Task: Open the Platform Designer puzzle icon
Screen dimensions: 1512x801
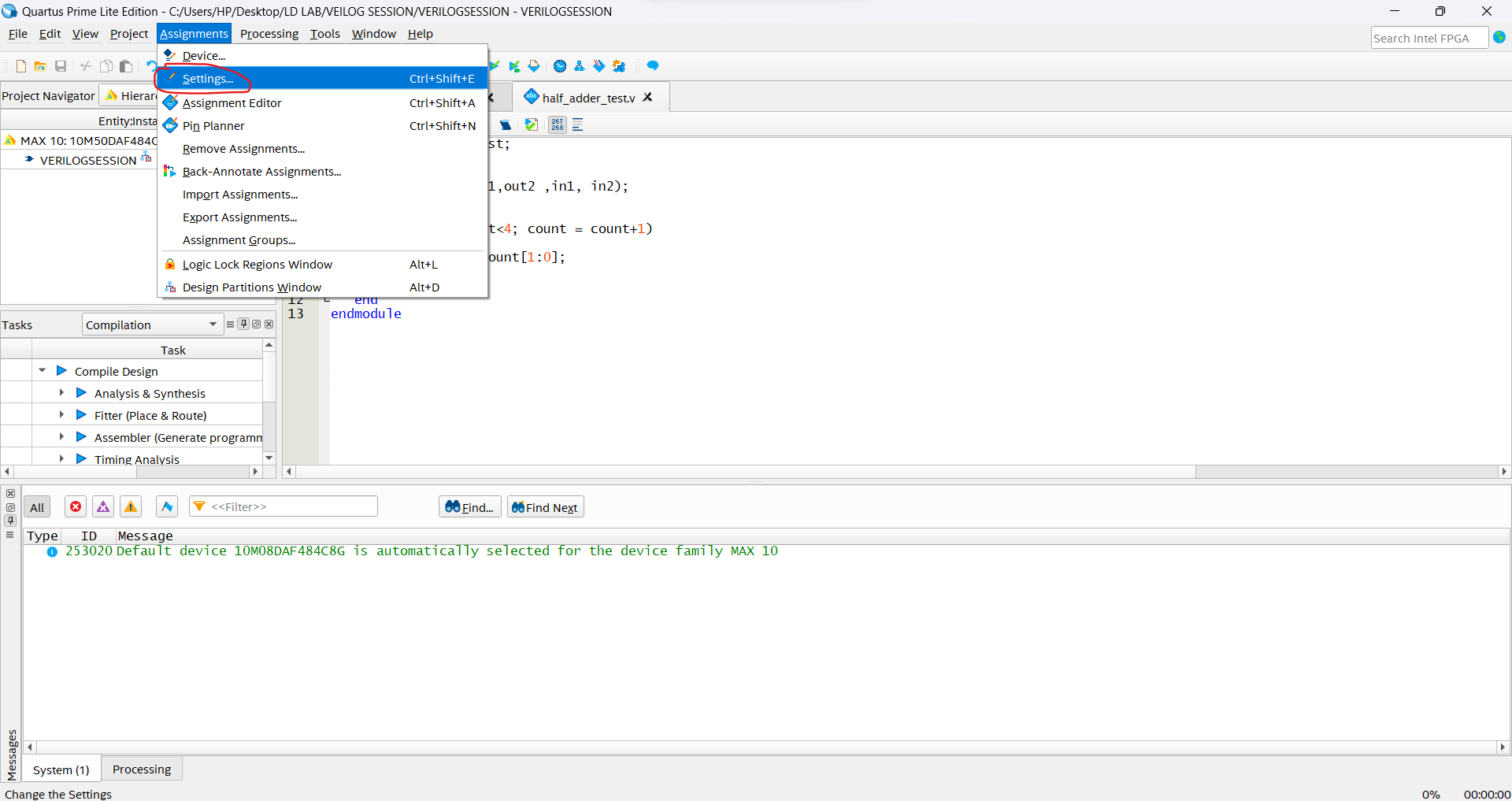Action: click(619, 66)
